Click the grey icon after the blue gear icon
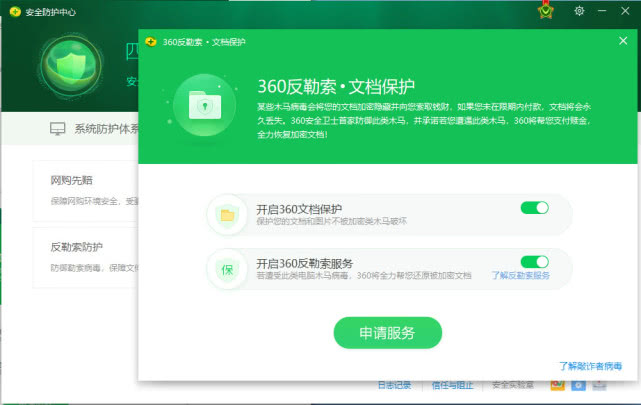The image size is (641, 405). click(599, 385)
